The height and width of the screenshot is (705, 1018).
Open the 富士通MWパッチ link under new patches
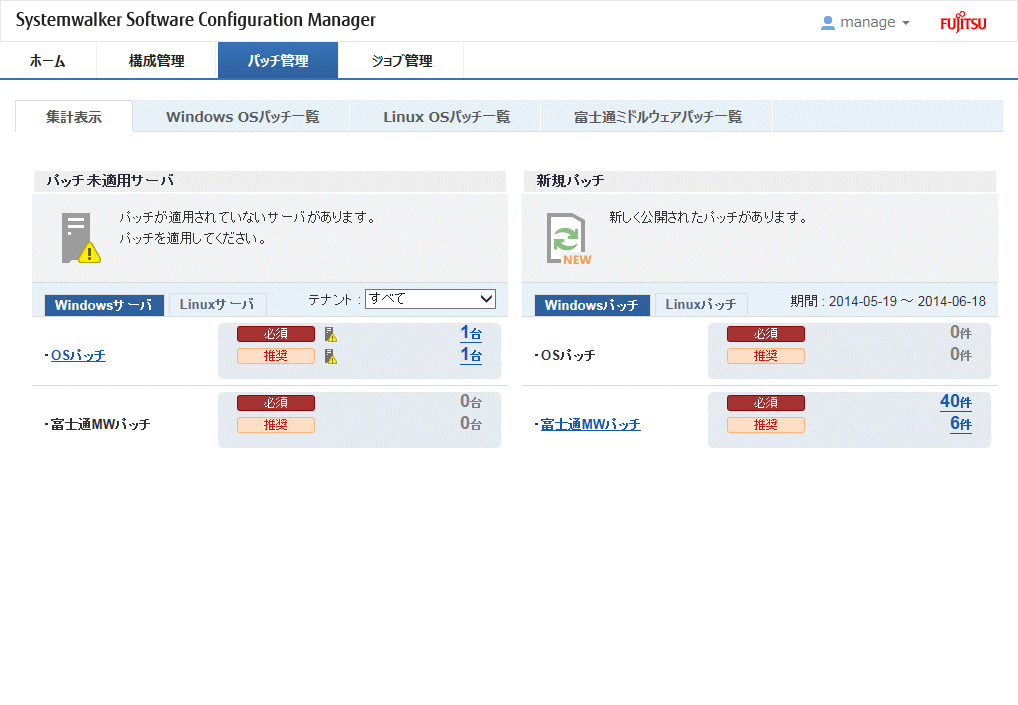590,425
